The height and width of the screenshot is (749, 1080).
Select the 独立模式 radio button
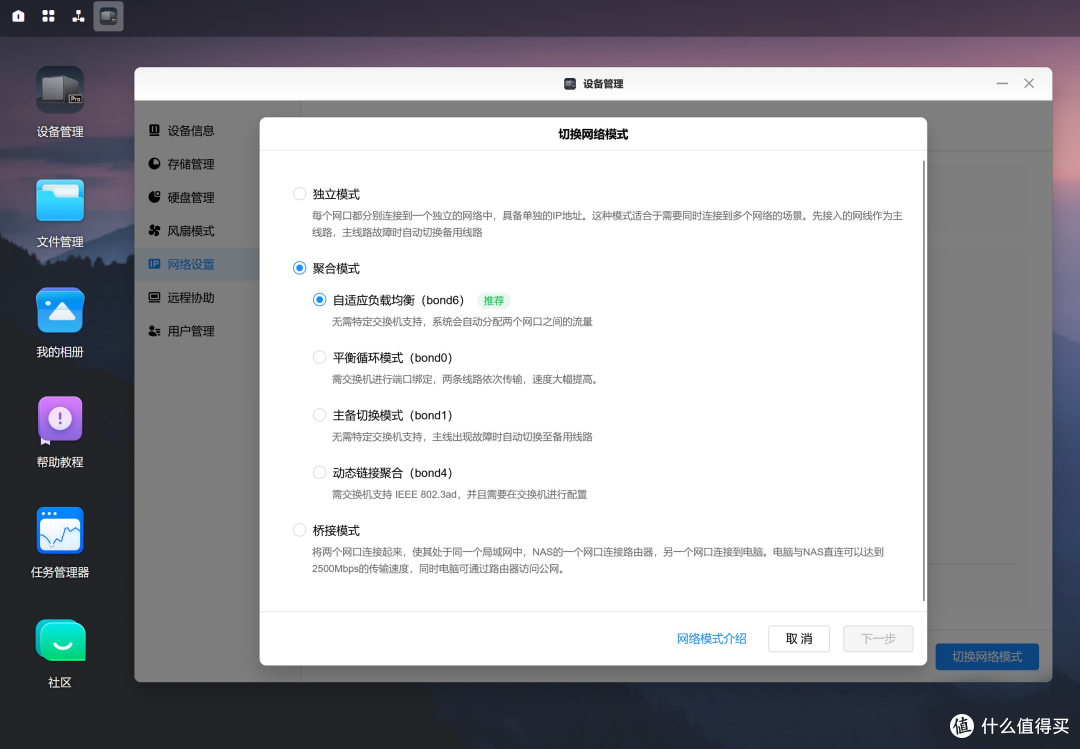point(299,194)
